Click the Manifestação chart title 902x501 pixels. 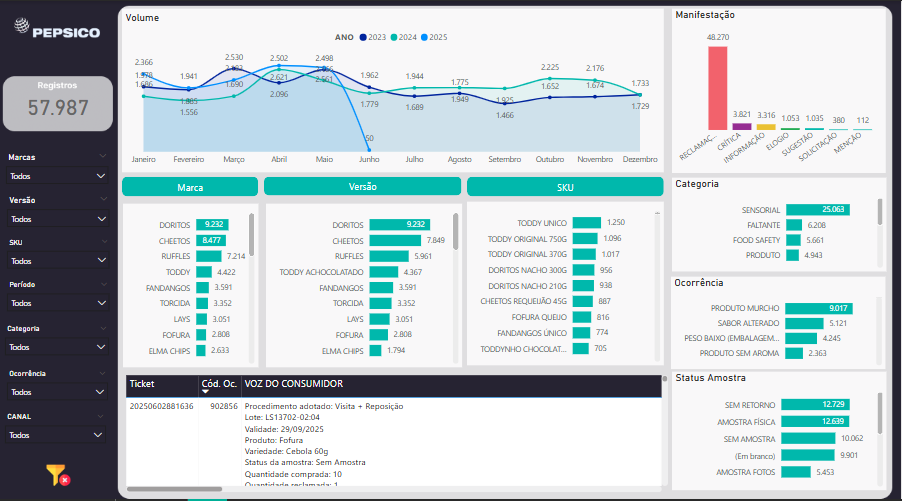click(x=705, y=15)
